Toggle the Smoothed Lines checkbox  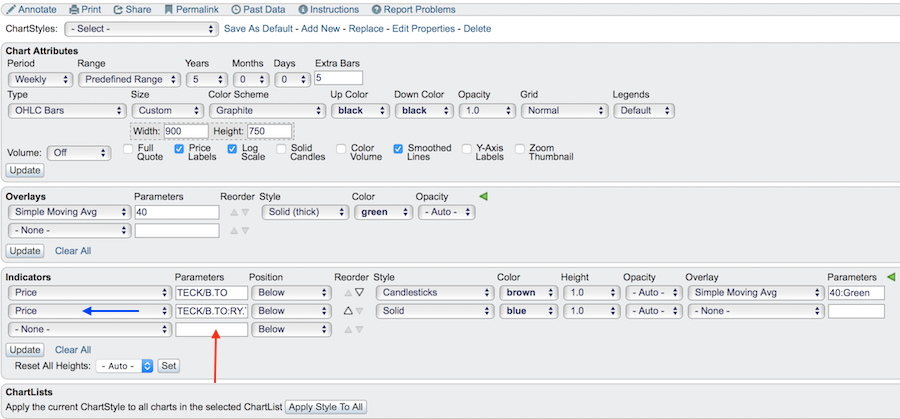point(399,149)
